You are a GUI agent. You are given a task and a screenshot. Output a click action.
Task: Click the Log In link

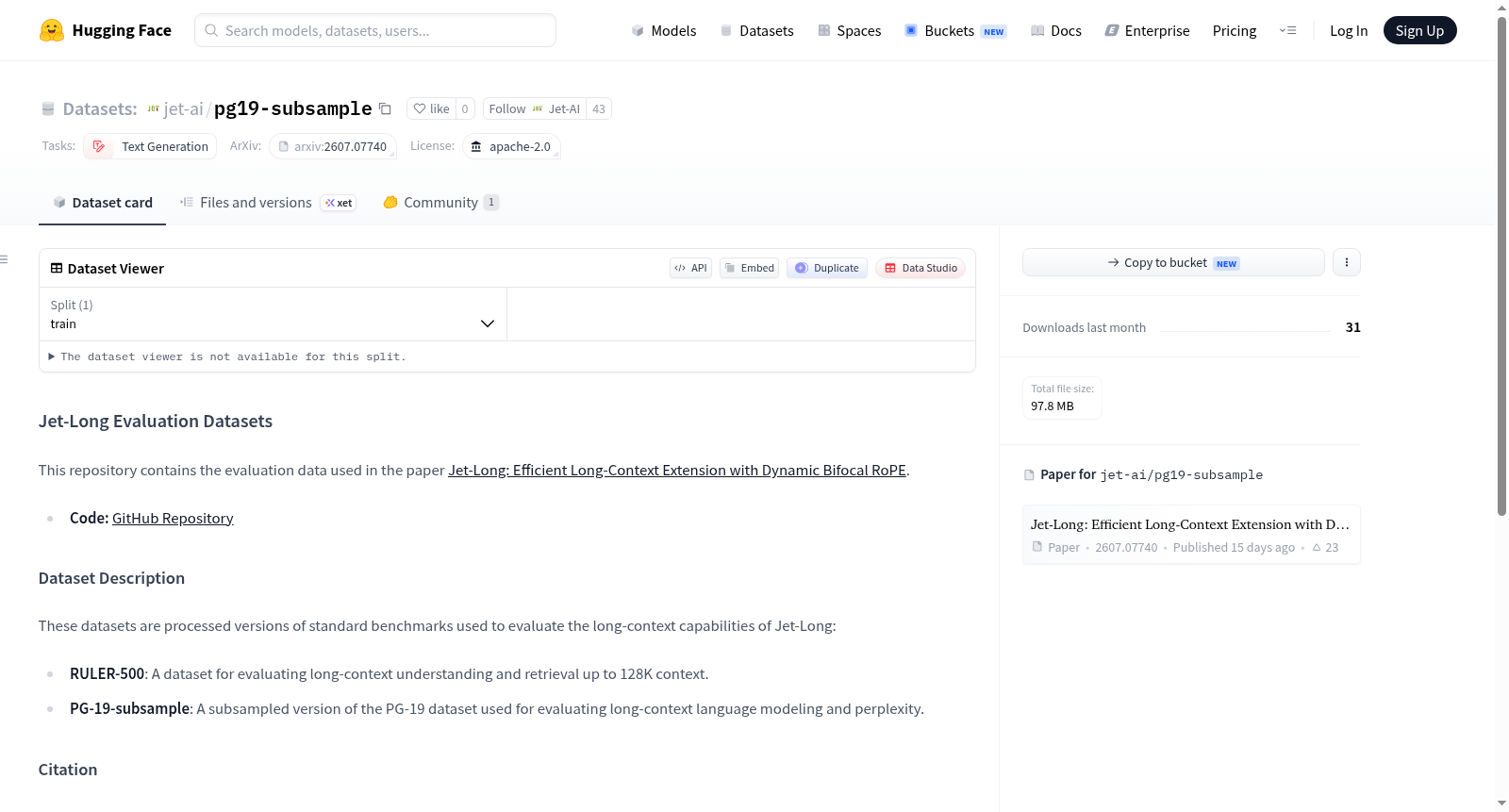pyautogui.click(x=1349, y=30)
